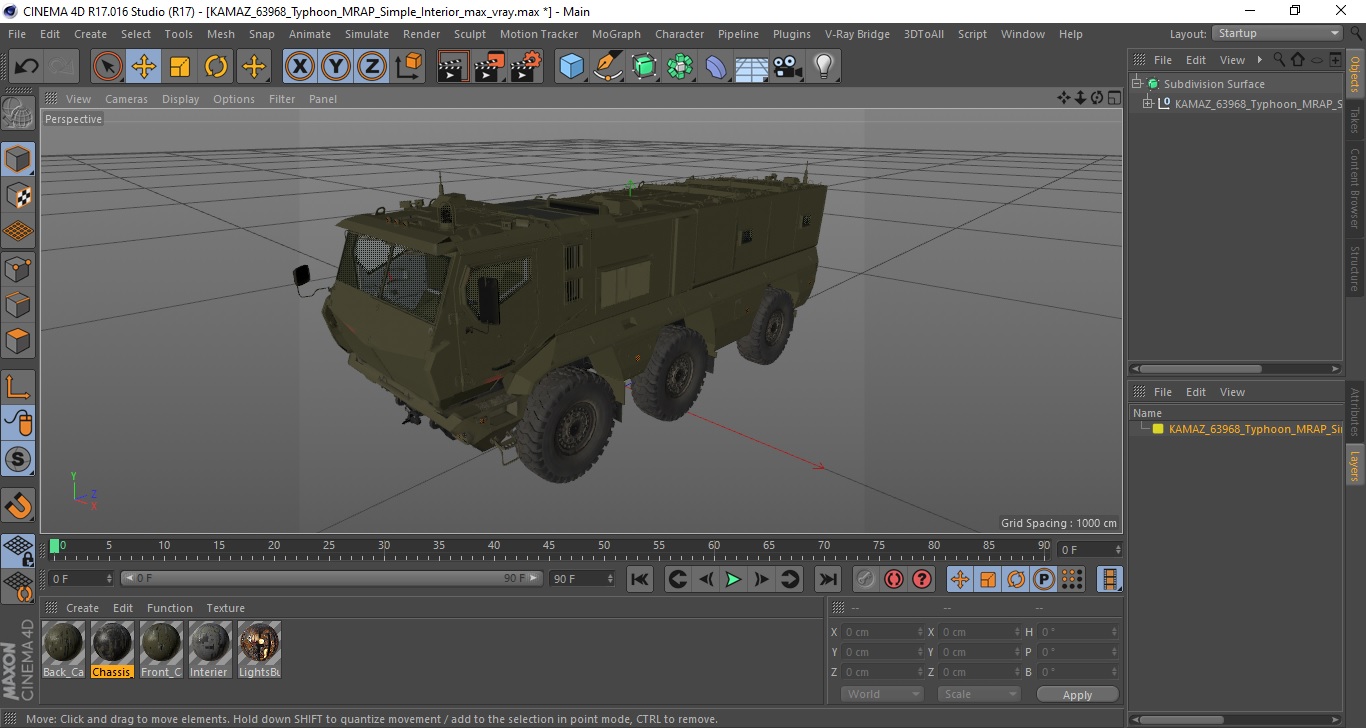Add a Floor environment object
1366x728 pixels.
click(752, 67)
